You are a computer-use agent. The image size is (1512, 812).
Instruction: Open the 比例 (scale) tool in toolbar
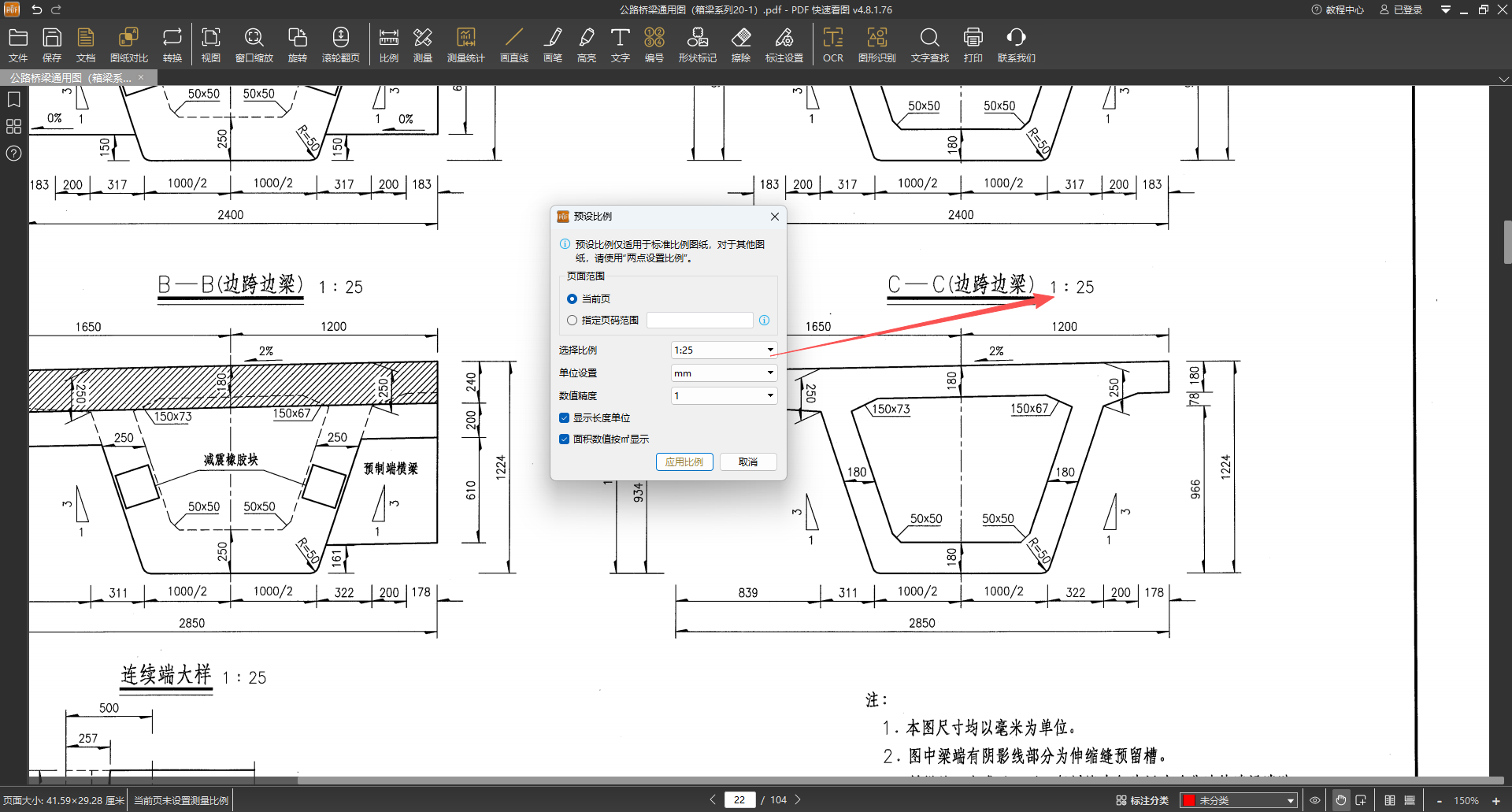[388, 45]
